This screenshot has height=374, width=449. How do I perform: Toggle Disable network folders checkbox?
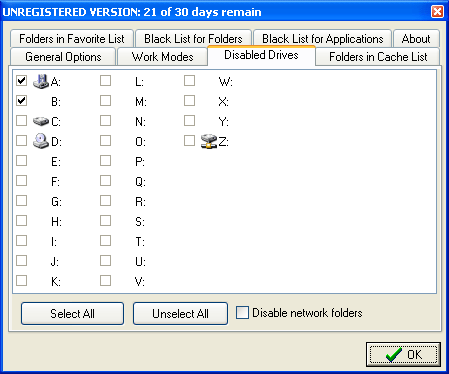pyautogui.click(x=242, y=313)
